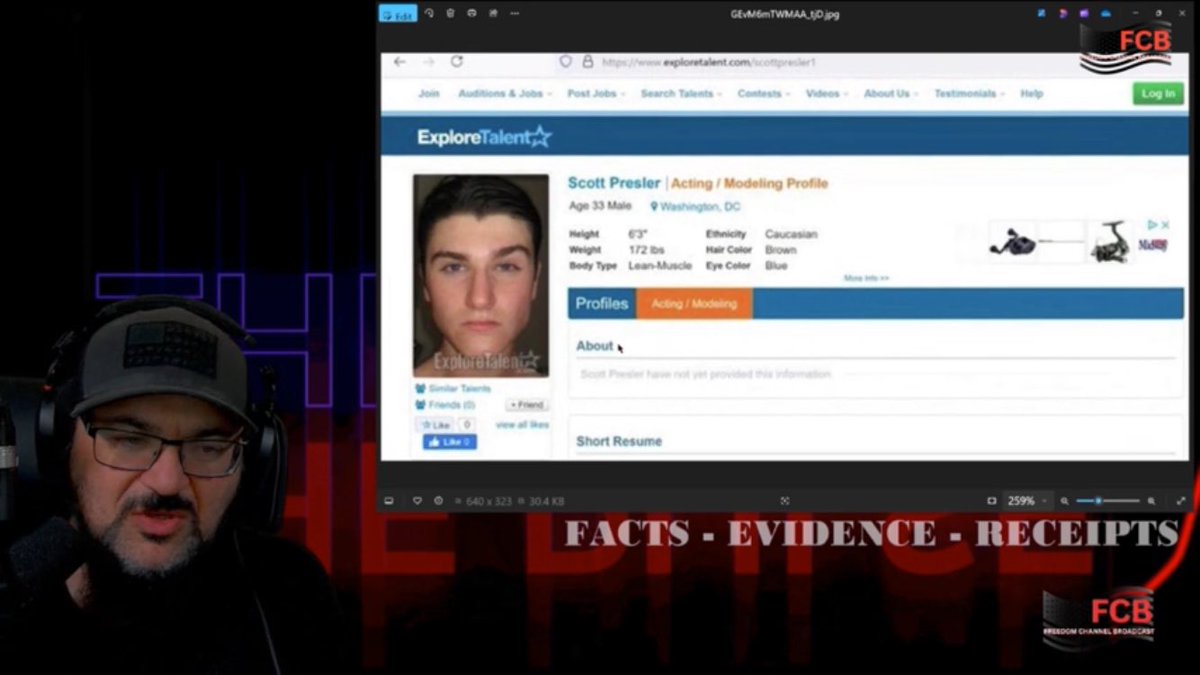The height and width of the screenshot is (675, 1200).
Task: Click the browser back arrow
Action: click(399, 62)
